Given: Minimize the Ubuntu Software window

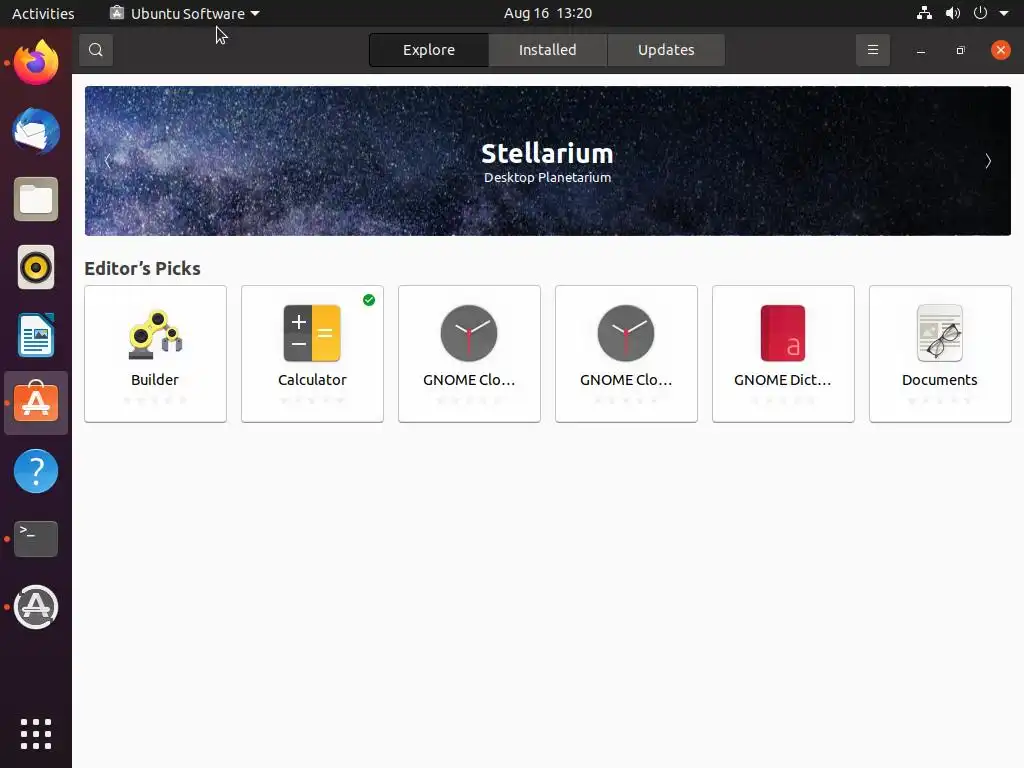Looking at the screenshot, I should [921, 50].
